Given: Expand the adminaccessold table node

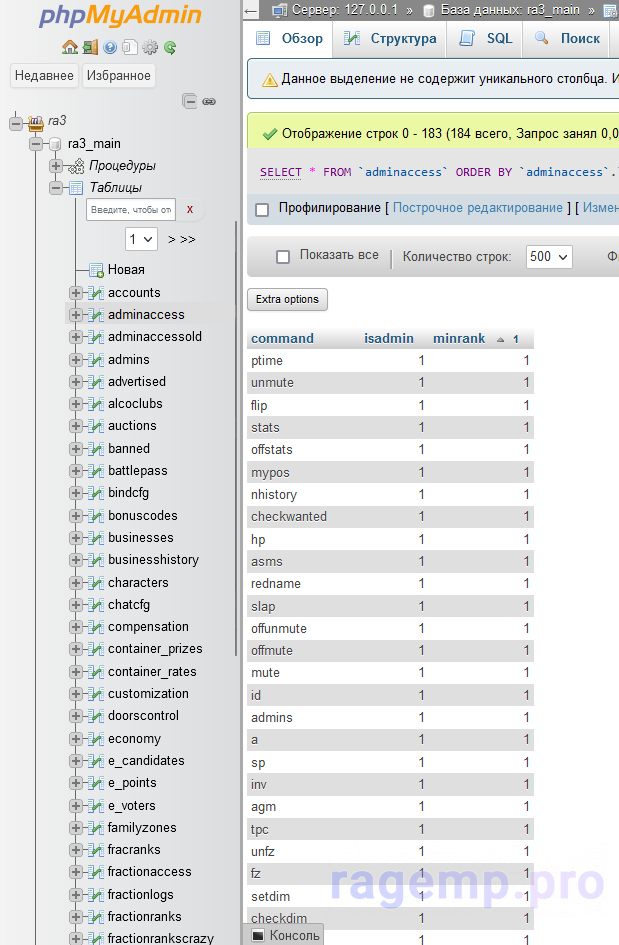Looking at the screenshot, I should pos(76,337).
